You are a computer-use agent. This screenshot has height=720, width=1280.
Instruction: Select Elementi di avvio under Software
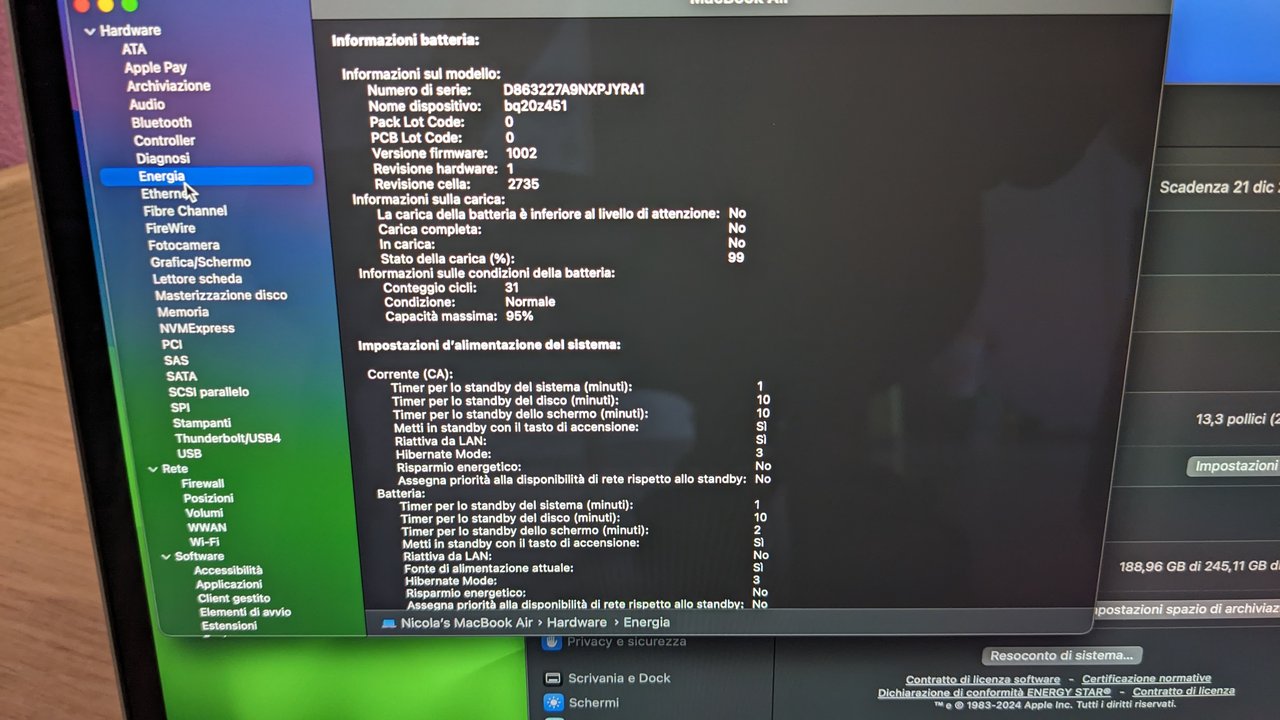245,612
